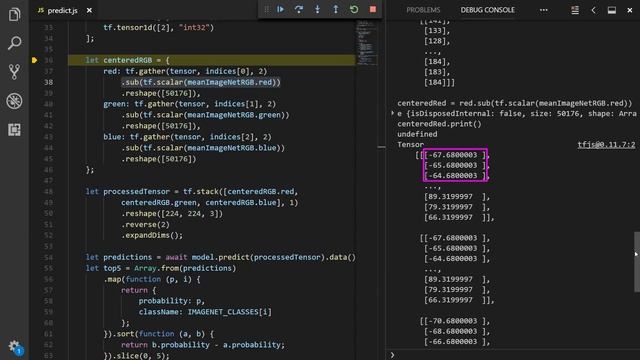
Task: Close the predict.js editor tab
Action: pyautogui.click(x=89, y=11)
